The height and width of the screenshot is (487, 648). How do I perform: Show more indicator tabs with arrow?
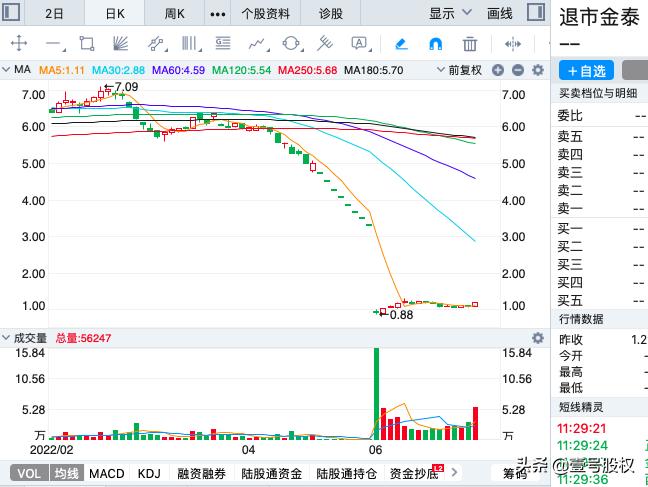coord(455,472)
